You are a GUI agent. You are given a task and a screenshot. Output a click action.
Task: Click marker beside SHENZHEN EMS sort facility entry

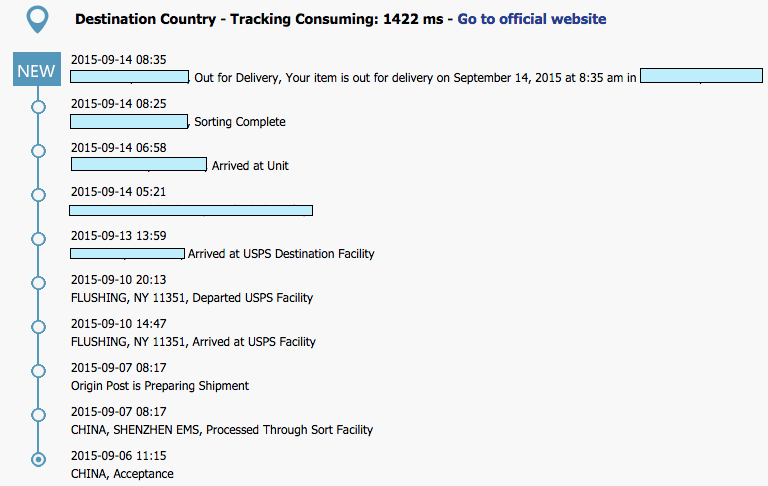pyautogui.click(x=38, y=414)
